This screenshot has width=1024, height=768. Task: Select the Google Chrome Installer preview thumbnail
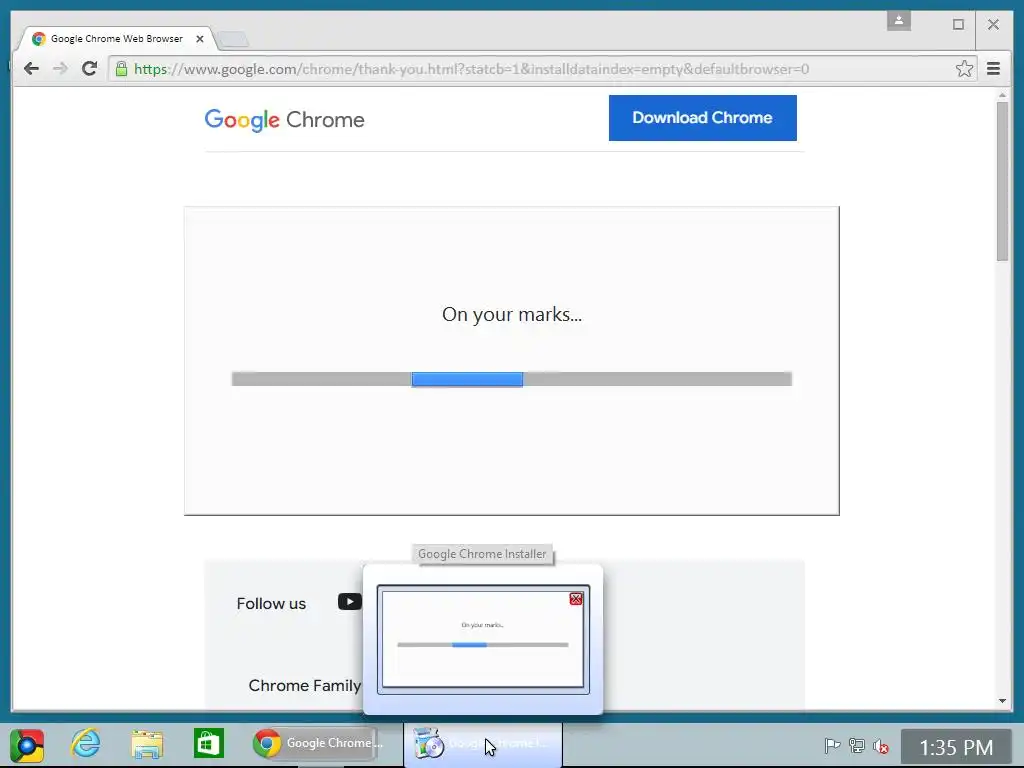click(x=483, y=639)
